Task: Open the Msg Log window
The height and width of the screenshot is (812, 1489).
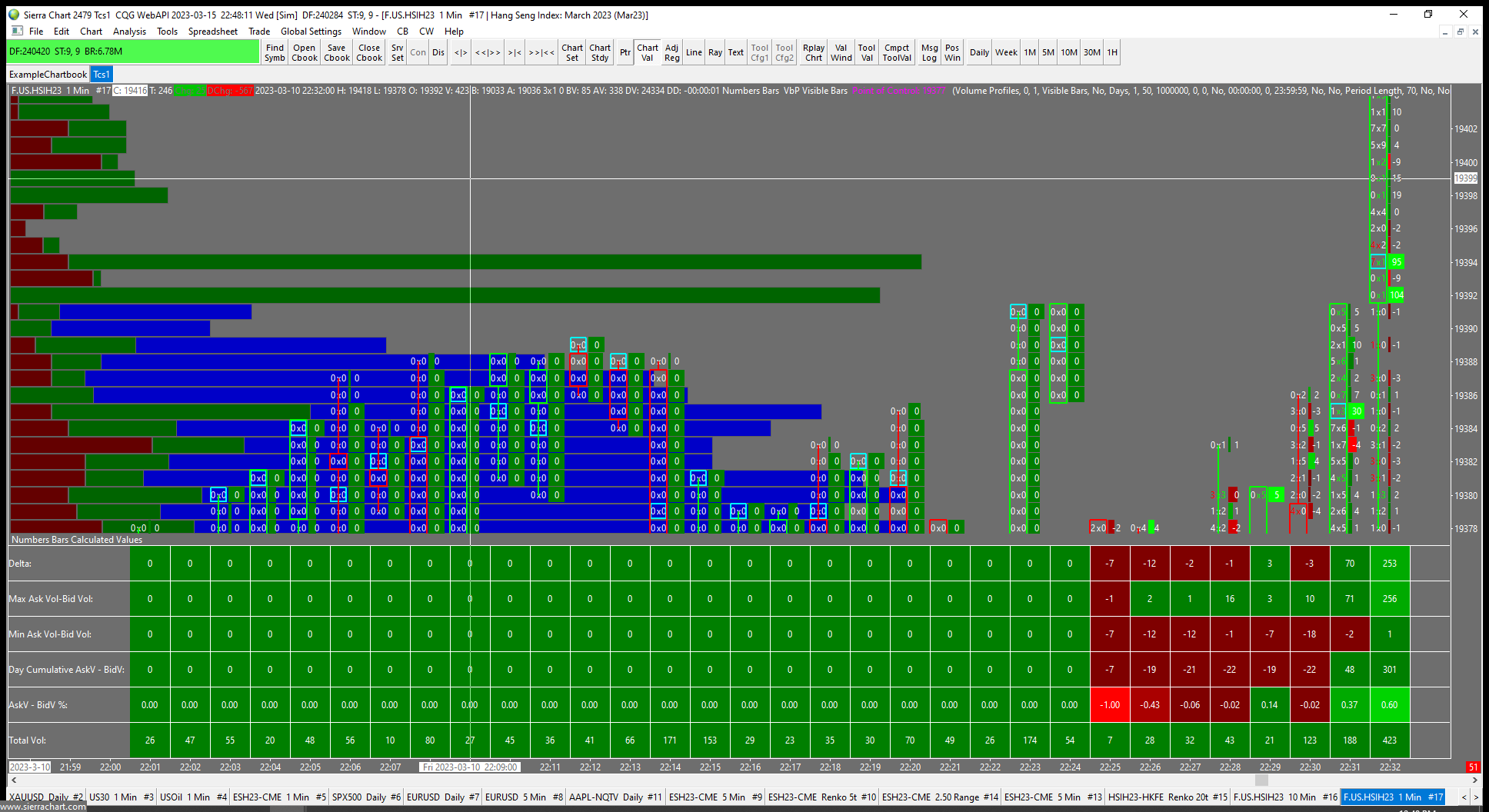Action: click(929, 52)
